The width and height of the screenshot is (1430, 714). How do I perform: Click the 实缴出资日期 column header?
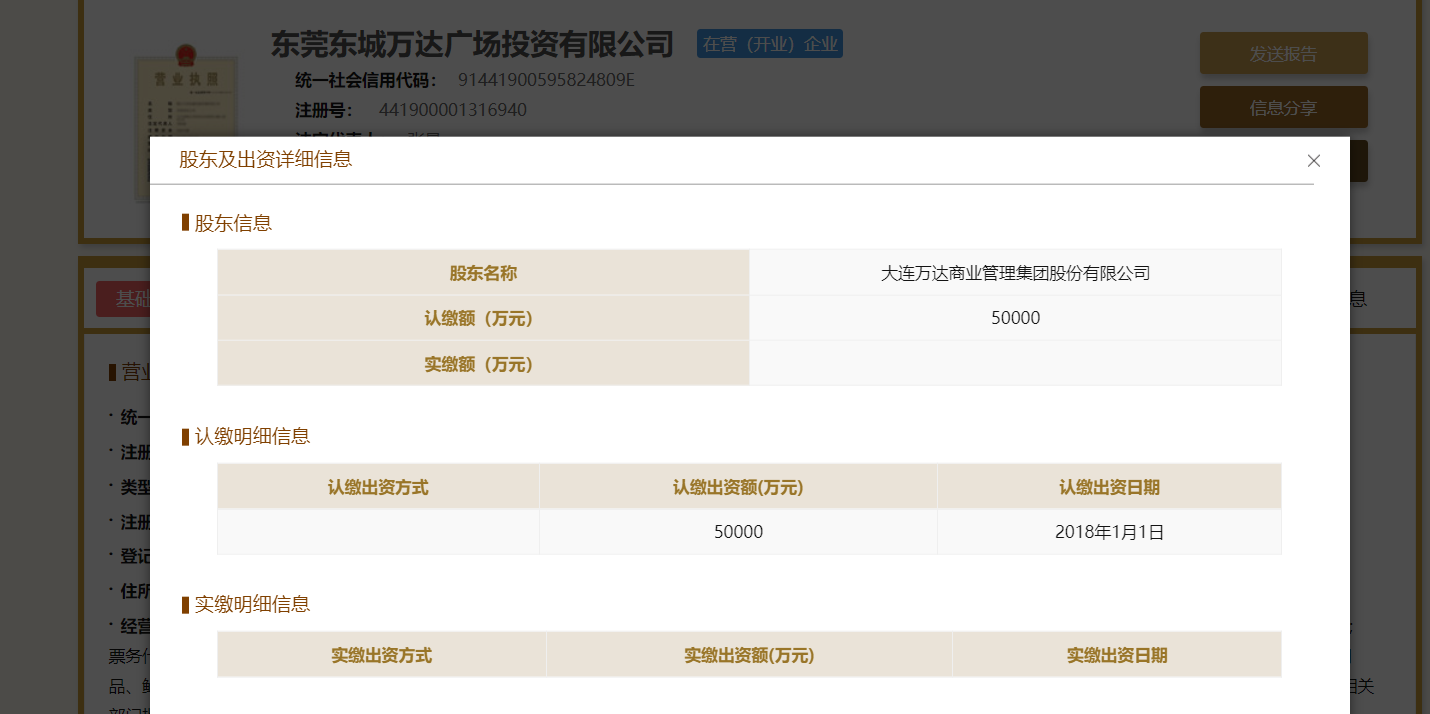(x=1117, y=655)
